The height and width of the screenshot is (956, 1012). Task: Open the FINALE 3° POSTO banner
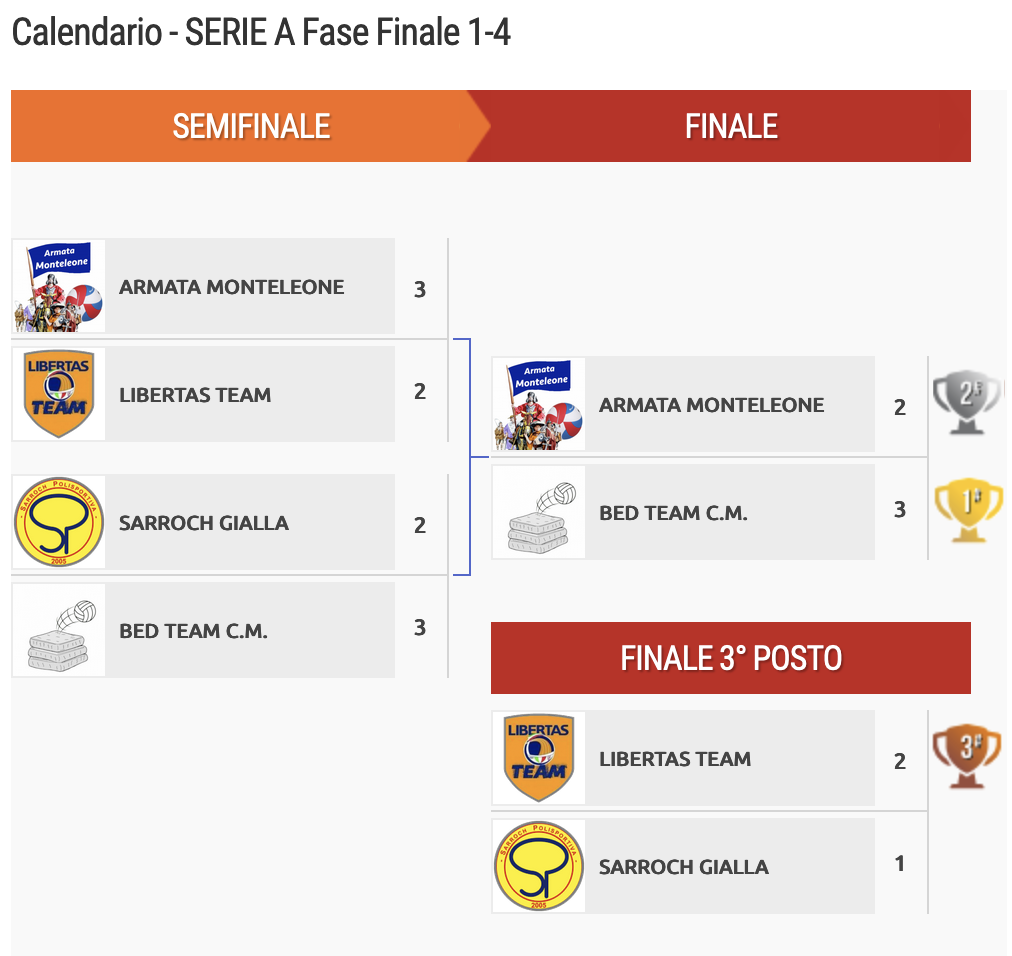(x=731, y=658)
